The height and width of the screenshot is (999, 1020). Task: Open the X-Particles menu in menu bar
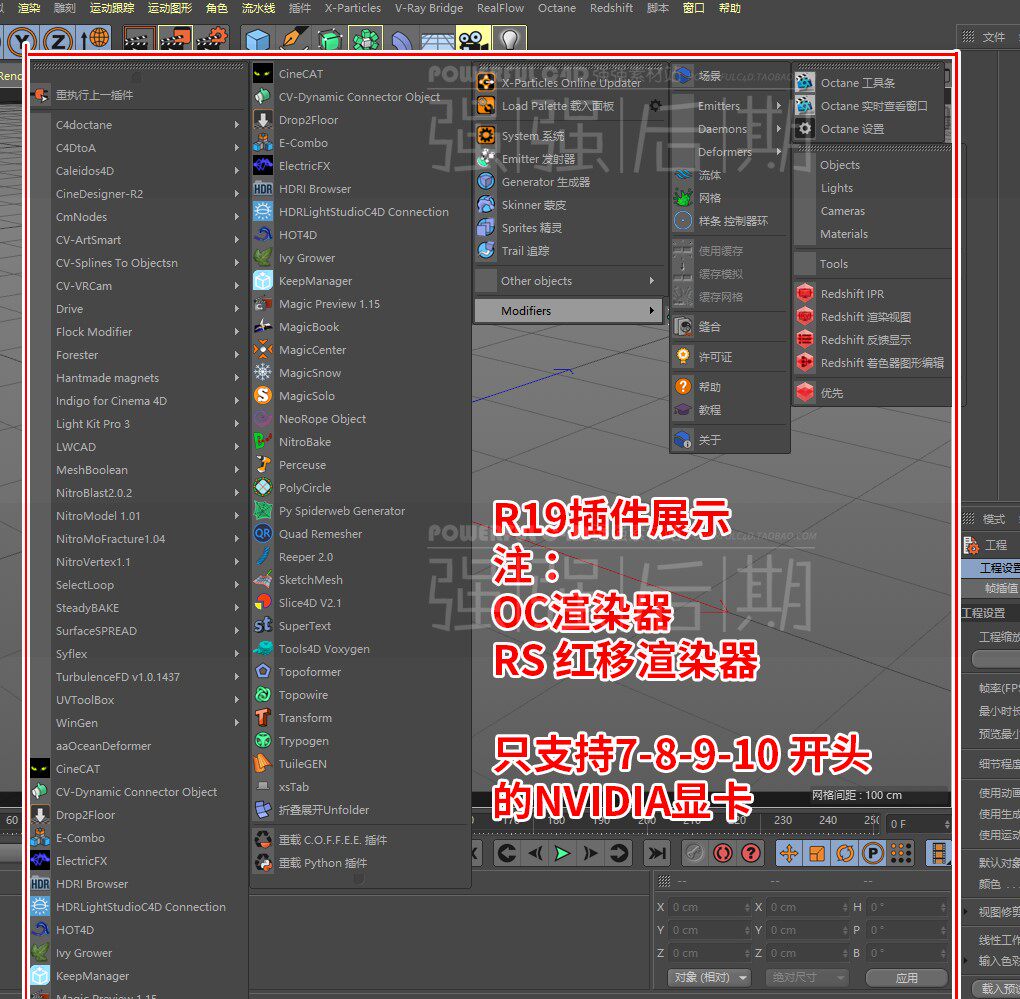(353, 8)
